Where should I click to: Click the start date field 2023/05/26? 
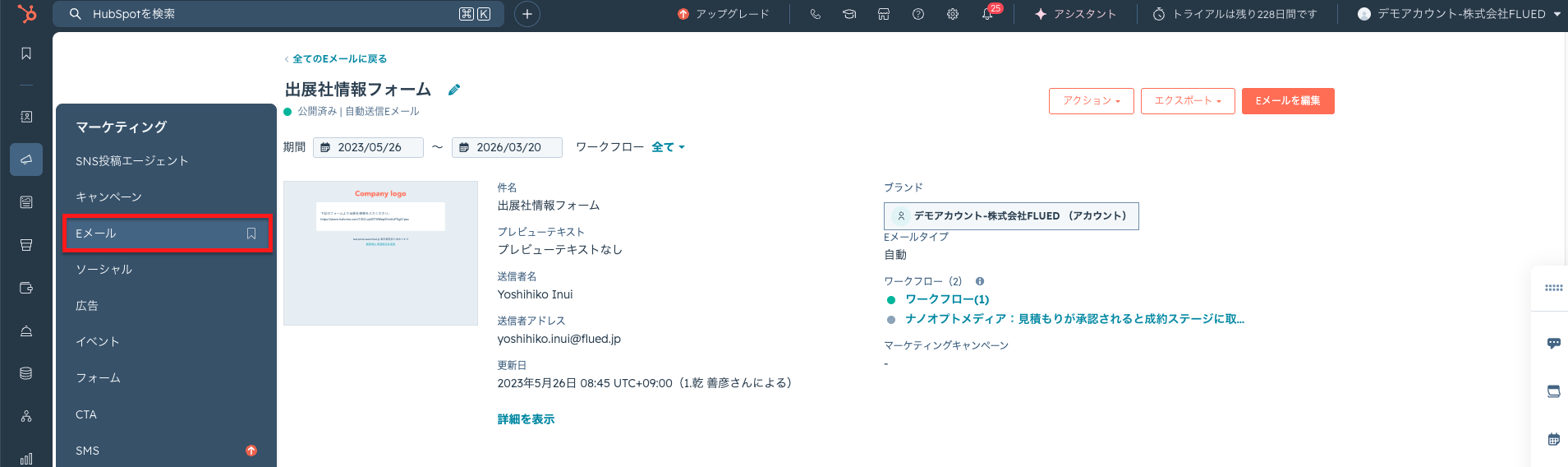point(369,147)
